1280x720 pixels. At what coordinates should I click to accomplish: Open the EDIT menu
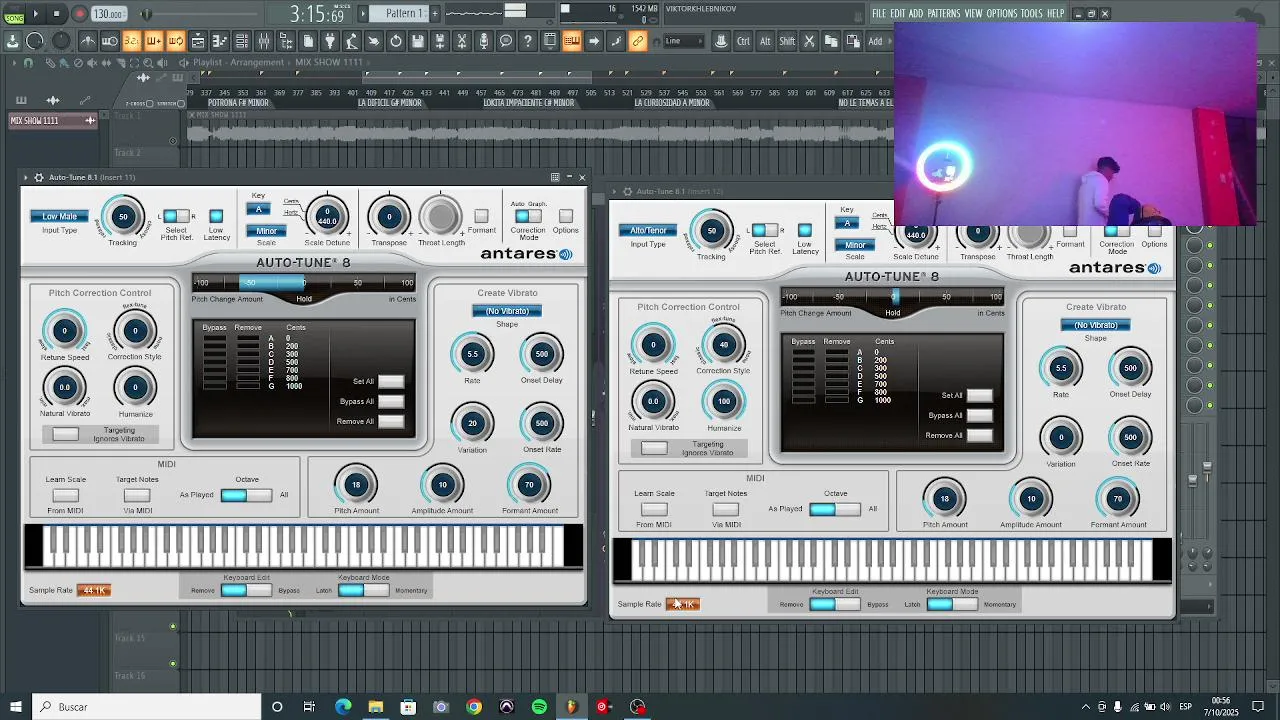[898, 13]
